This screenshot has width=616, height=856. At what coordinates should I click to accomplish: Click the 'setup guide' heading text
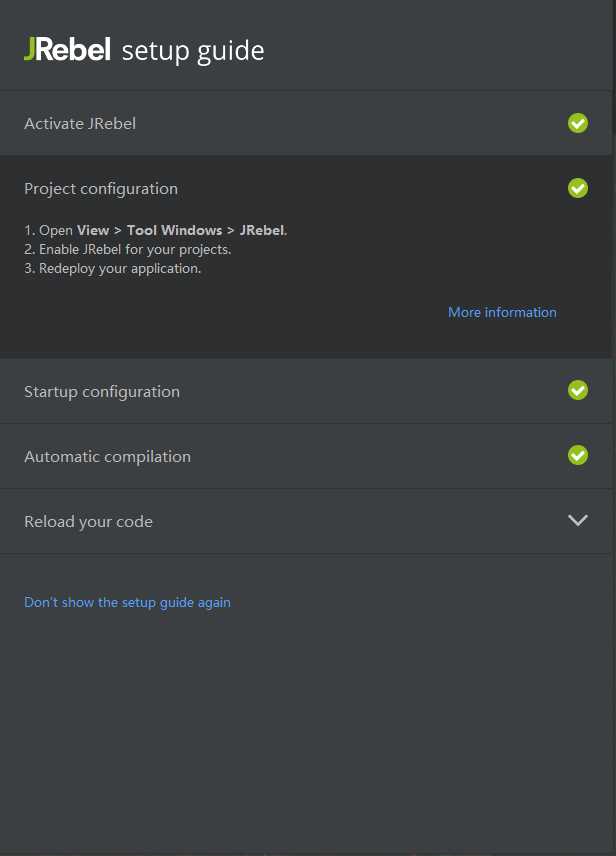[x=193, y=51]
